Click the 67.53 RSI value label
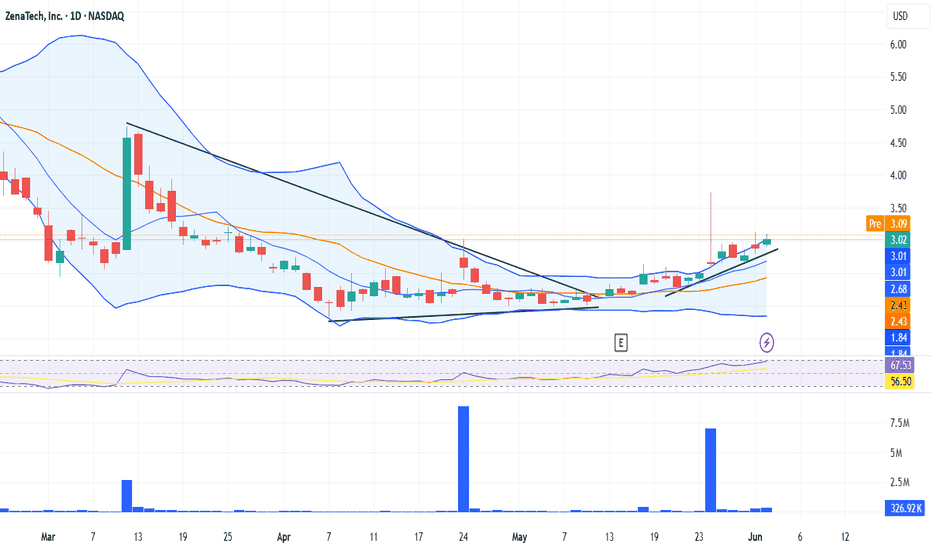Screen dimensions: 932x550 [900, 365]
